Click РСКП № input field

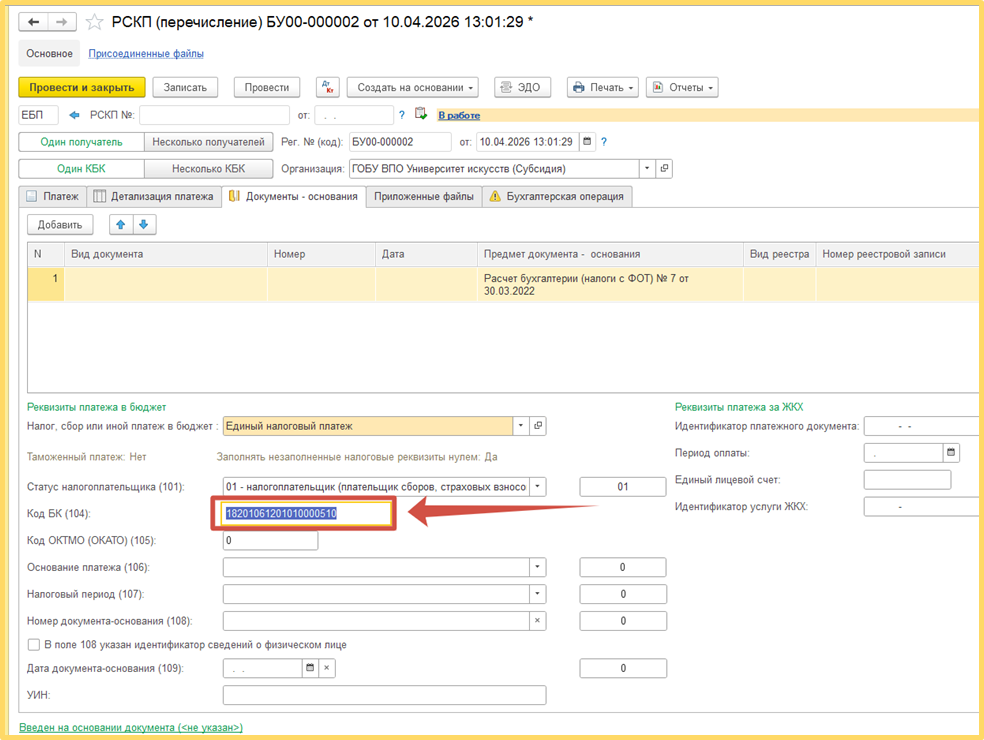(214, 115)
